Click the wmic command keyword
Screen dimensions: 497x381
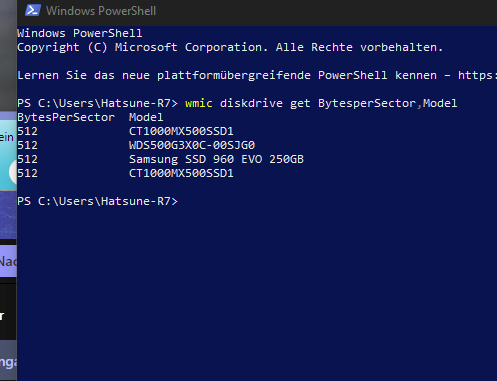(199, 103)
